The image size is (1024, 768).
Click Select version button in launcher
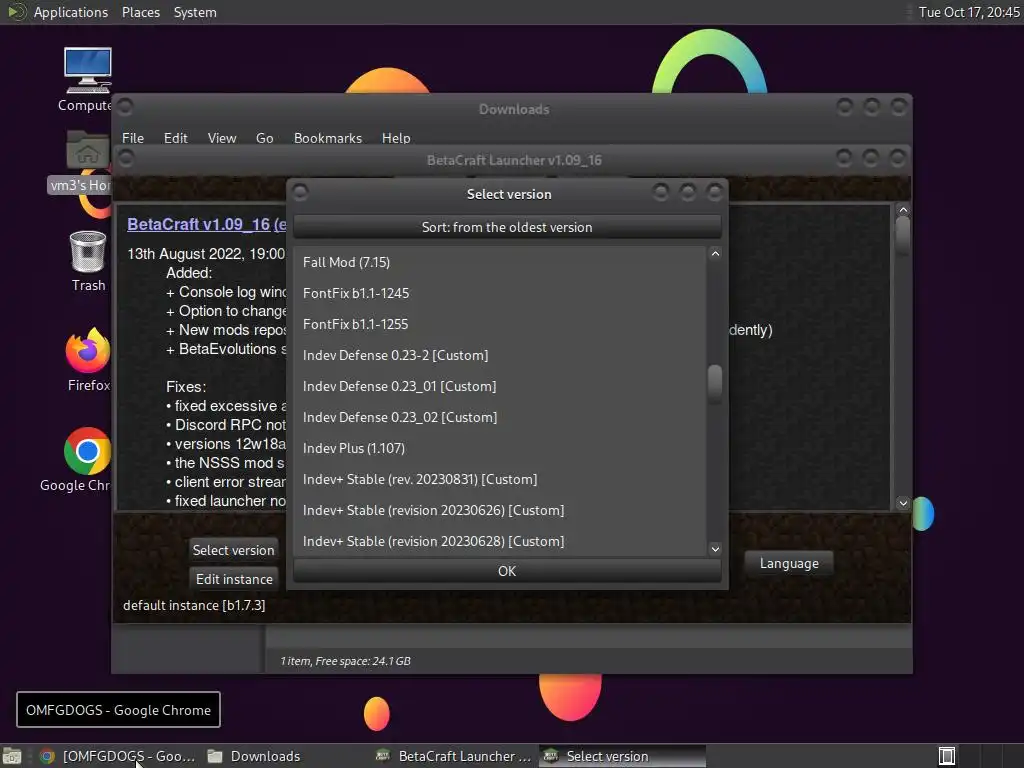pyautogui.click(x=233, y=550)
